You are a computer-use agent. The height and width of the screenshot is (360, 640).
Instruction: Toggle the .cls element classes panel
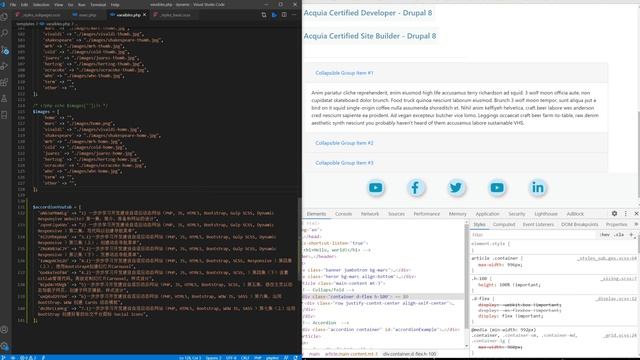tap(619, 235)
